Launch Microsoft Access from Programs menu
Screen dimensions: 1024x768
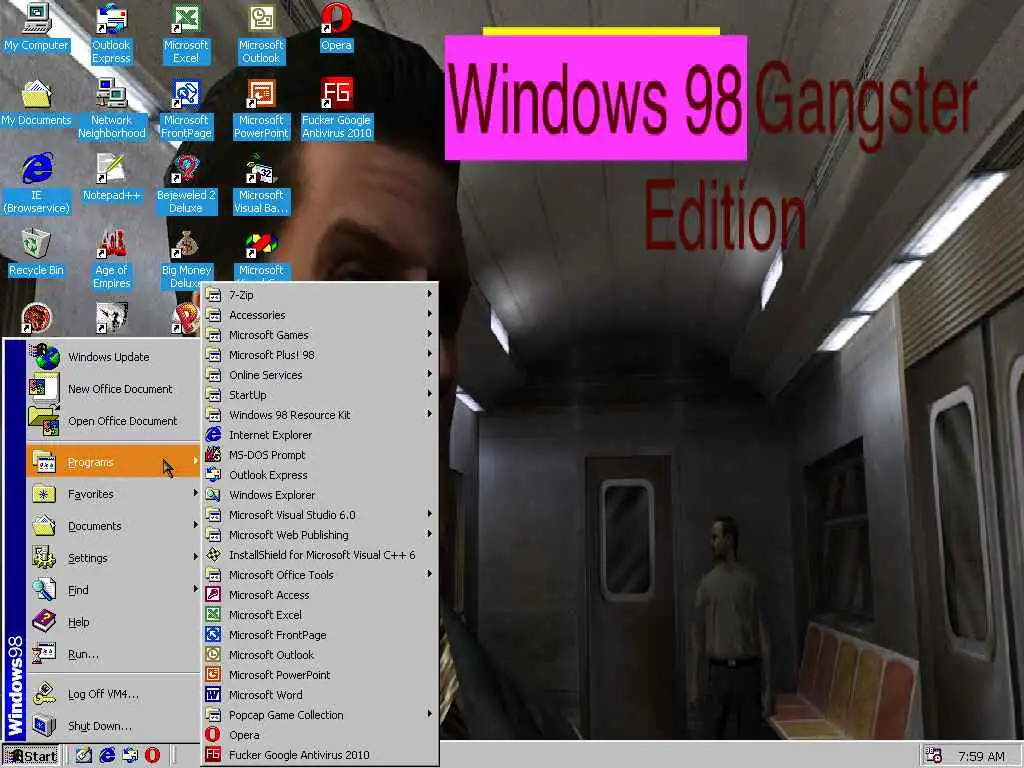click(320, 595)
